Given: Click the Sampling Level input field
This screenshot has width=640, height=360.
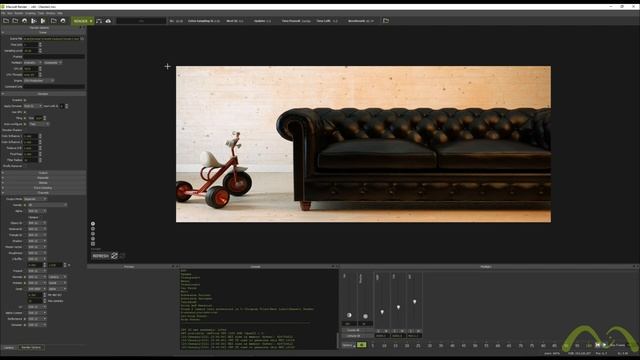Looking at the screenshot, I should point(31,51).
